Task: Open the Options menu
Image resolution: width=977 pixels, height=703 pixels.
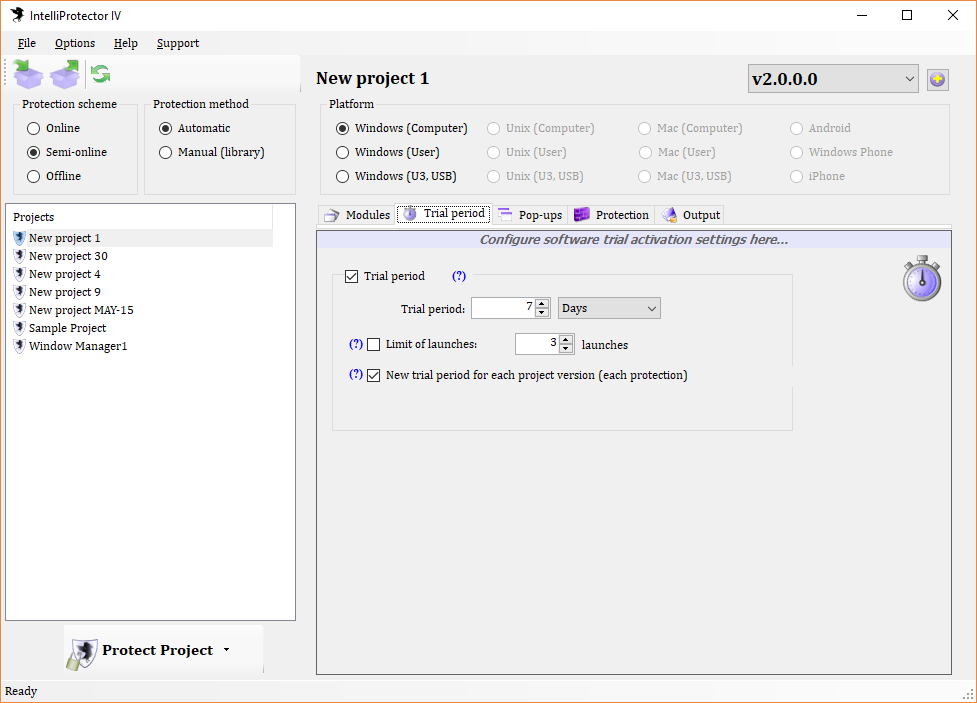Action: pos(75,43)
